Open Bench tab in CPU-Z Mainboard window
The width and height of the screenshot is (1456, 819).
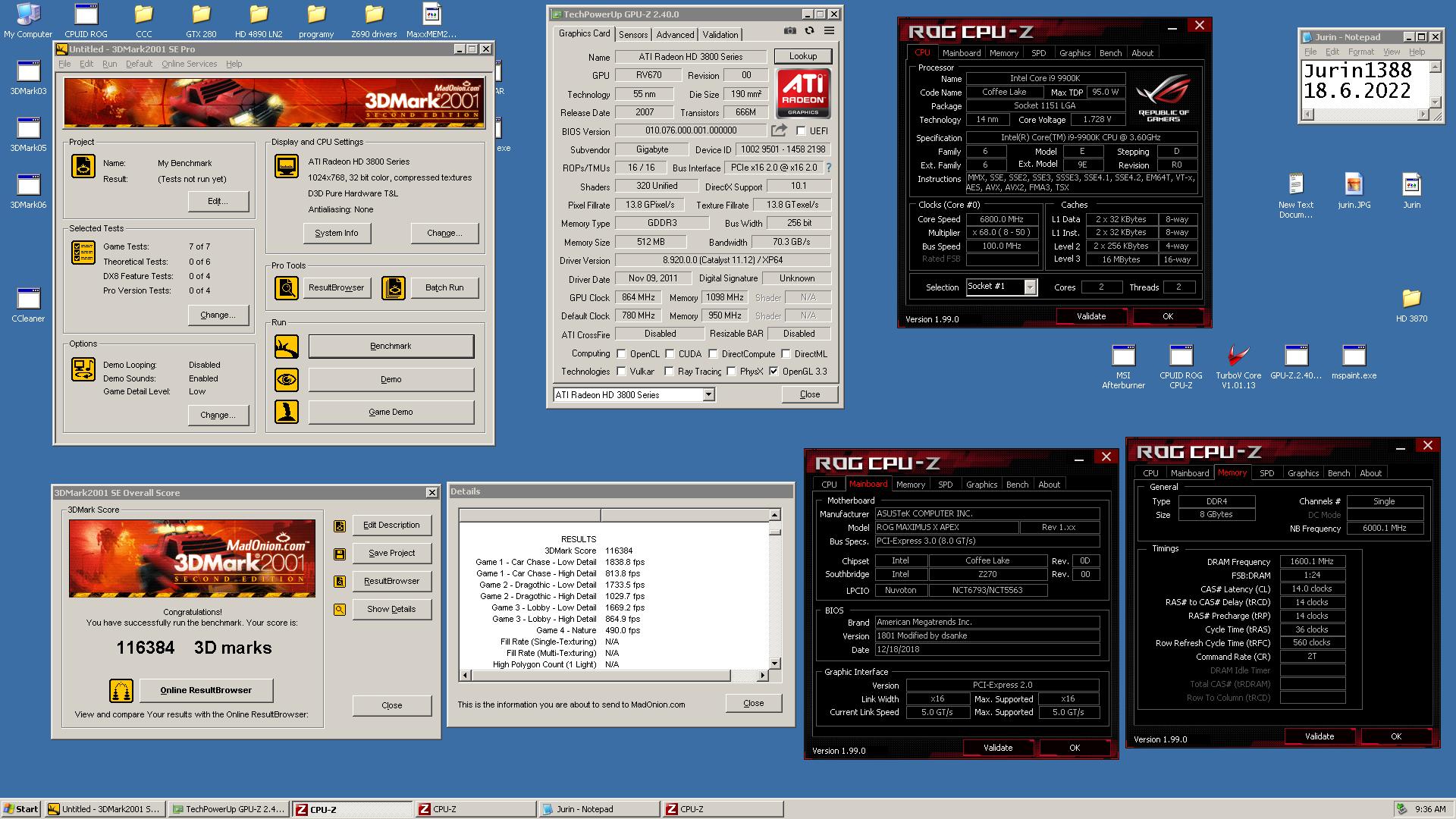(1017, 485)
